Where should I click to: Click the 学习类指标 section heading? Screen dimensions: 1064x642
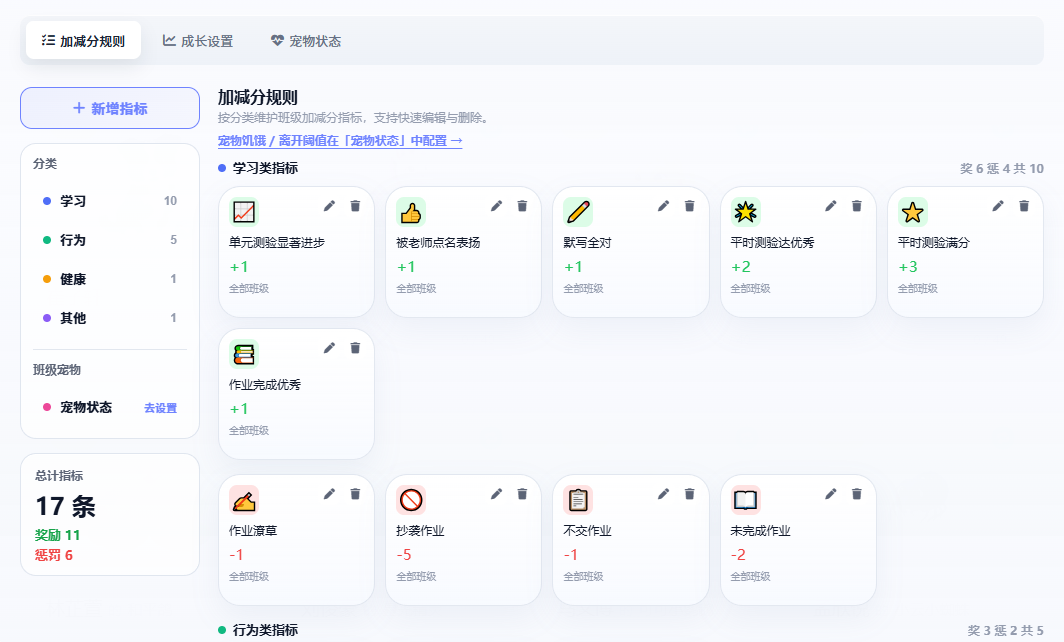click(x=265, y=168)
